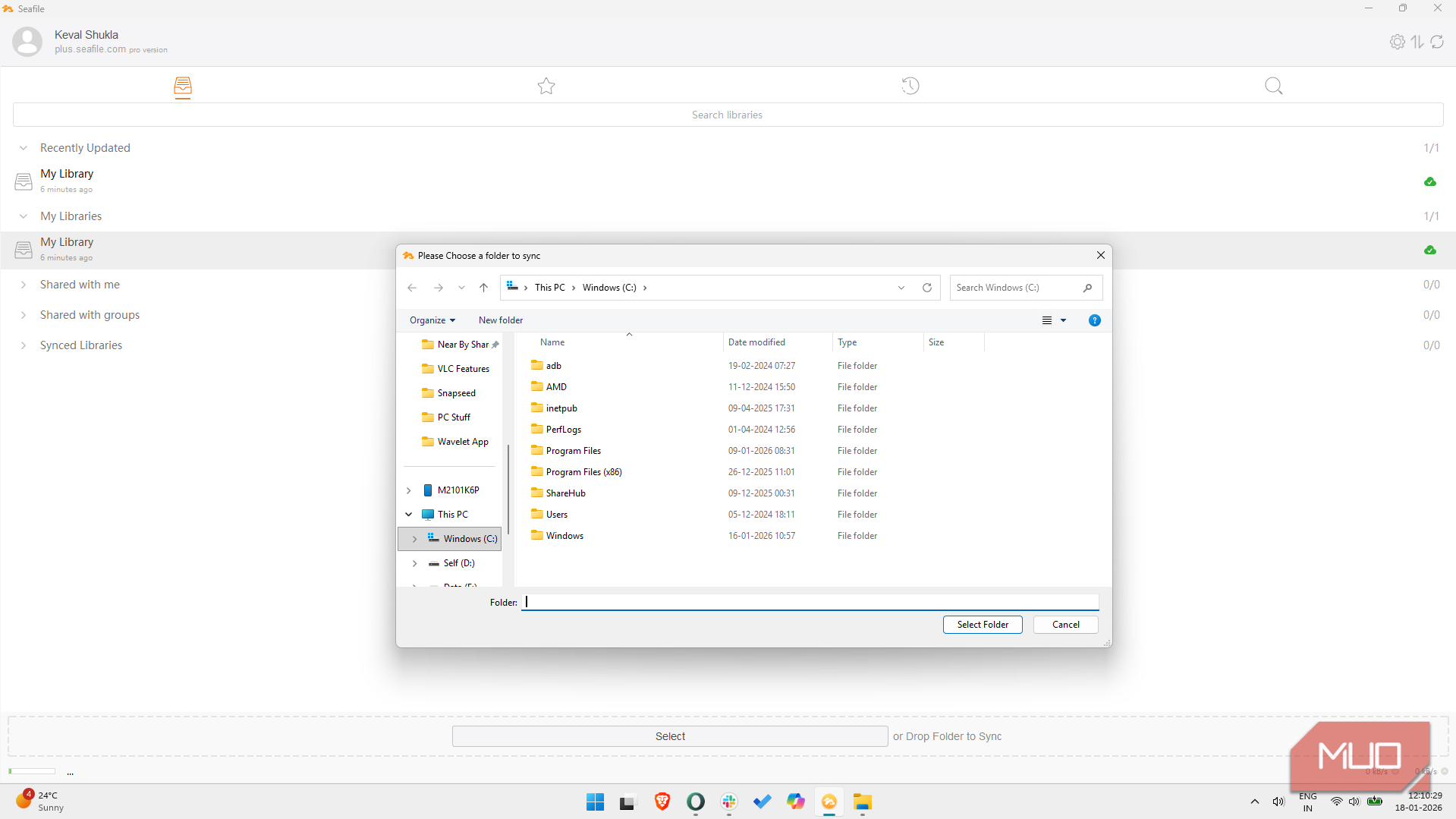Screen dimensions: 1456x819
Task: Expand the M2101K6P device node
Action: [x=409, y=490]
